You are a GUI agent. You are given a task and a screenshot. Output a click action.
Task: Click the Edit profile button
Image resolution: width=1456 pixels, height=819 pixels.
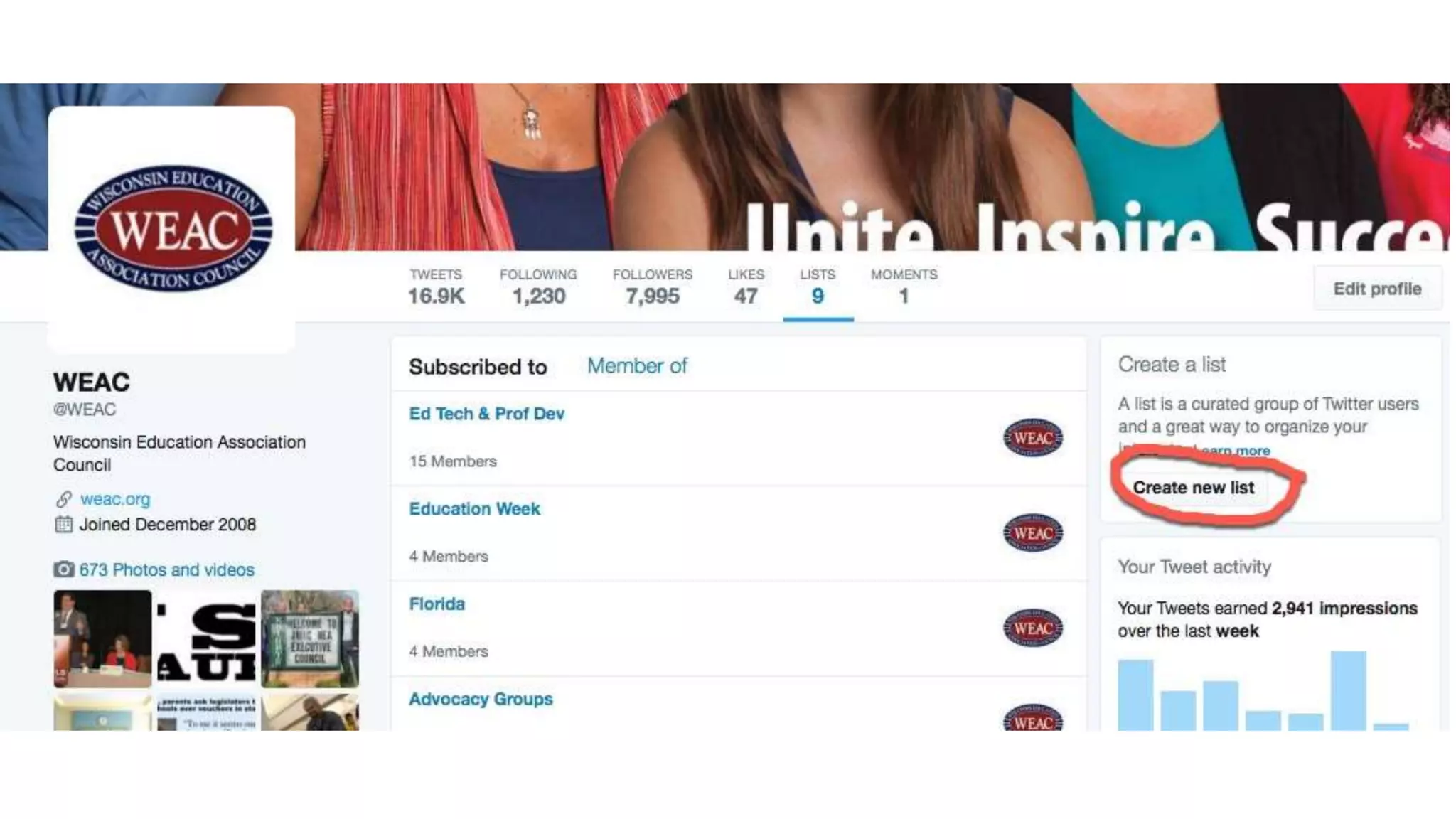coord(1378,289)
